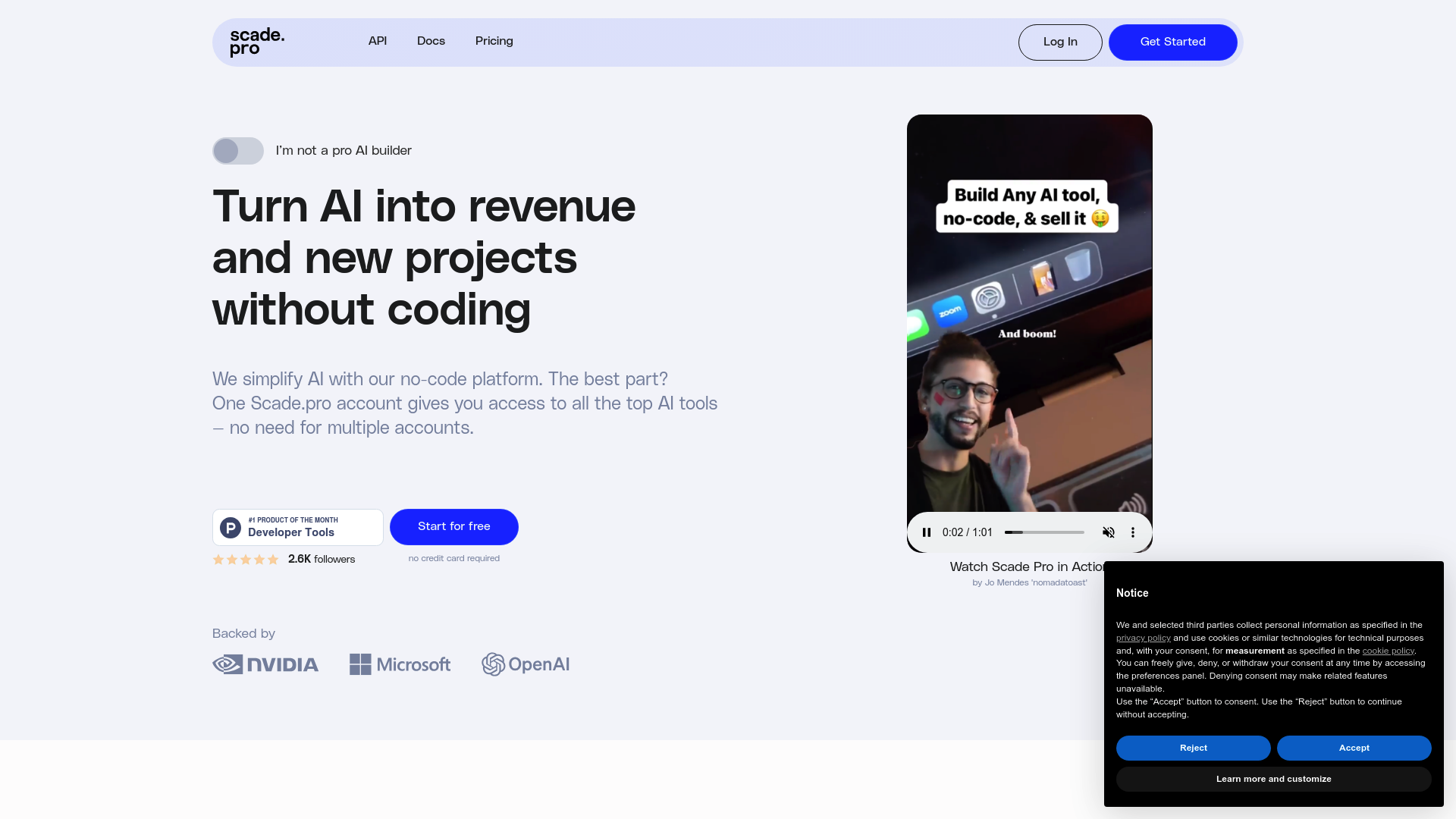Click the NVIDIA logo
The height and width of the screenshot is (819, 1456).
pyautogui.click(x=265, y=664)
